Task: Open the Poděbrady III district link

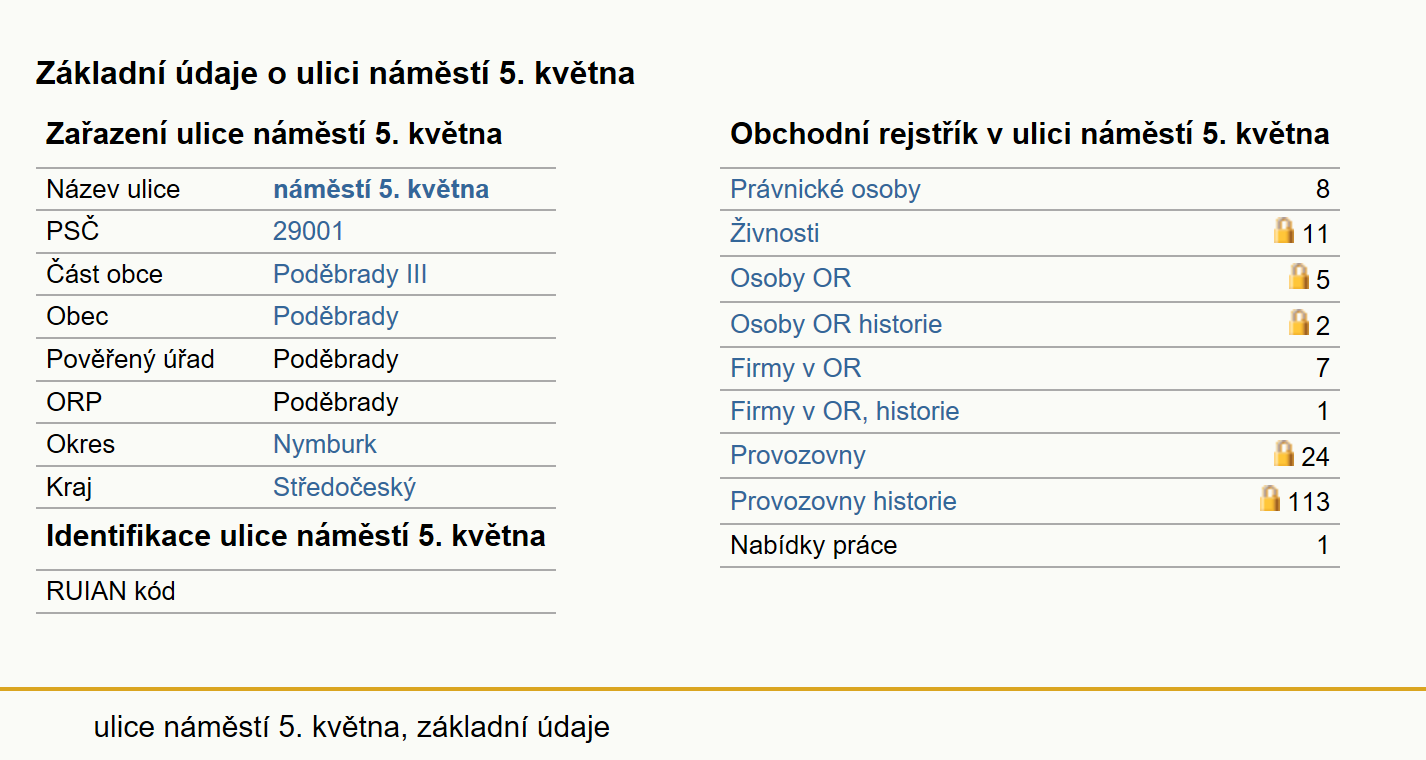Action: click(350, 275)
